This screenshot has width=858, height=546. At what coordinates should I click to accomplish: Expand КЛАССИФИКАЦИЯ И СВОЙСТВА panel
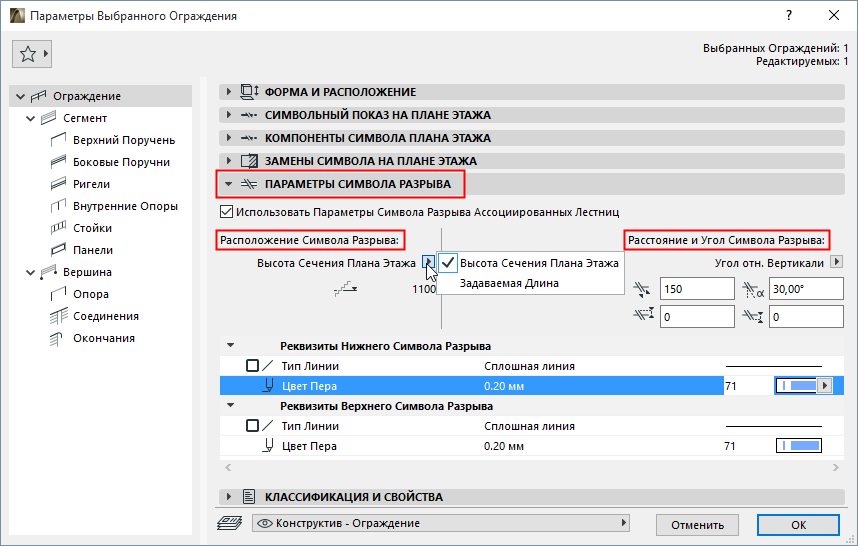point(229,497)
